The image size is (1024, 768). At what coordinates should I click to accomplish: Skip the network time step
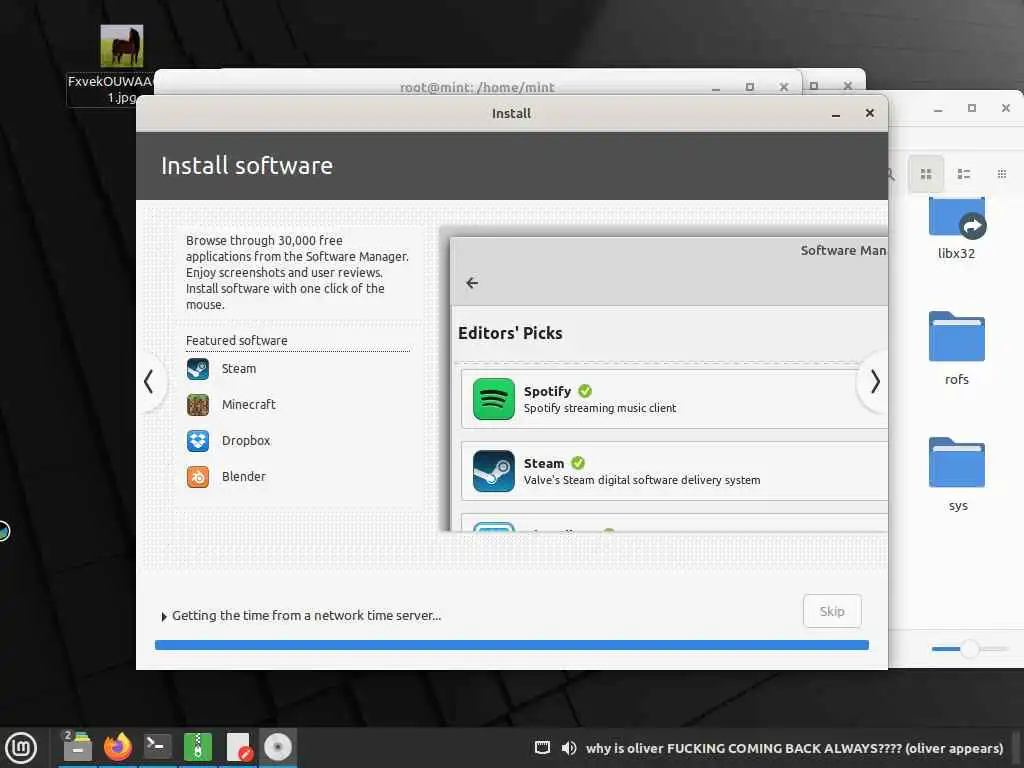pos(832,611)
